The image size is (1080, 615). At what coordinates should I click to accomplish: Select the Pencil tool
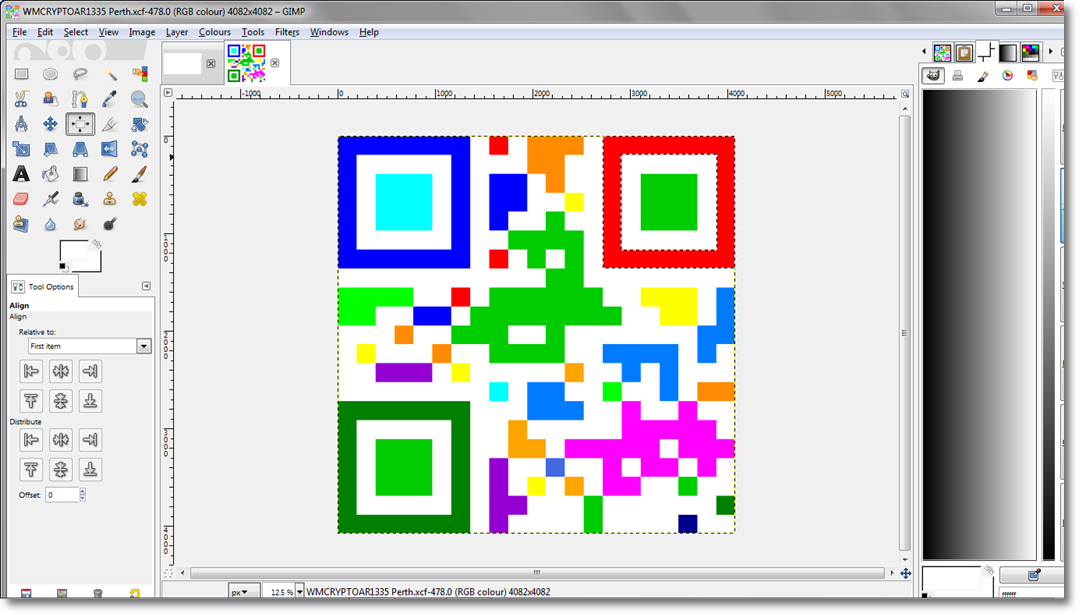point(110,174)
